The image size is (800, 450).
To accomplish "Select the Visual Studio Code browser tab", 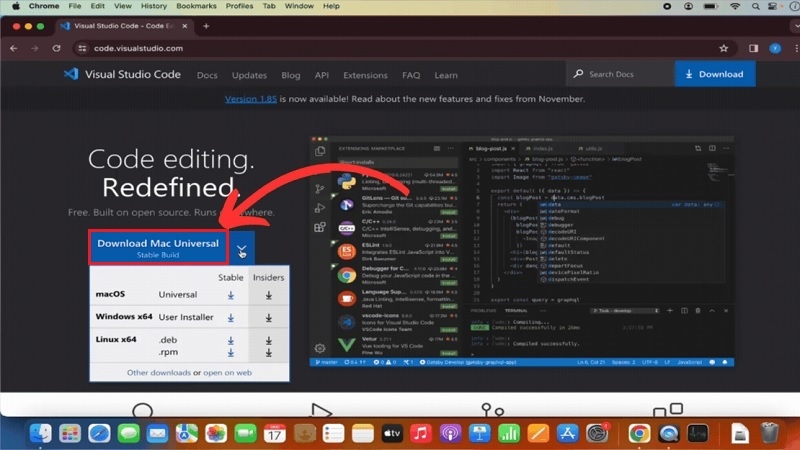I will coord(124,26).
